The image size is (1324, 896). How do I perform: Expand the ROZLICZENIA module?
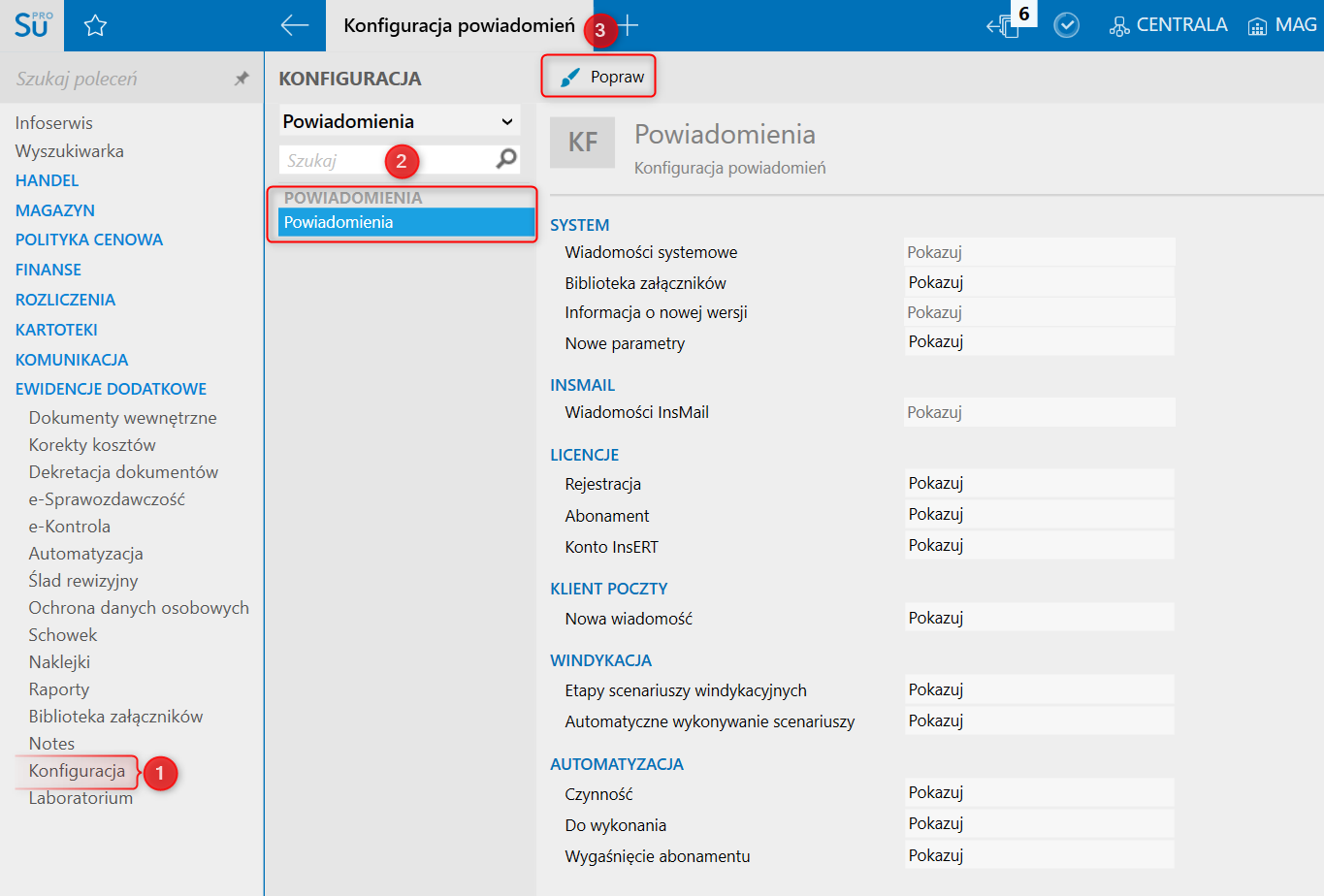tap(65, 300)
